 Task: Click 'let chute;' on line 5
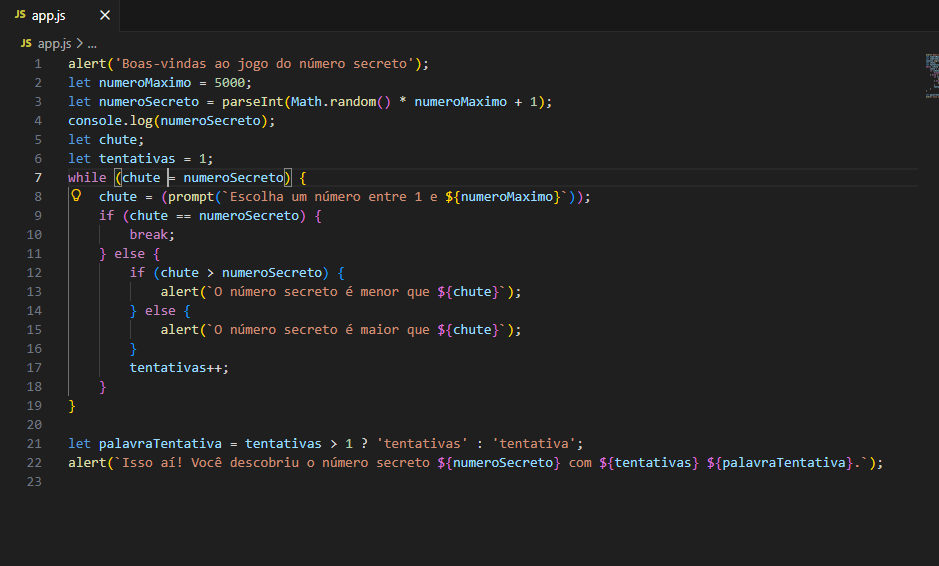tap(106, 140)
